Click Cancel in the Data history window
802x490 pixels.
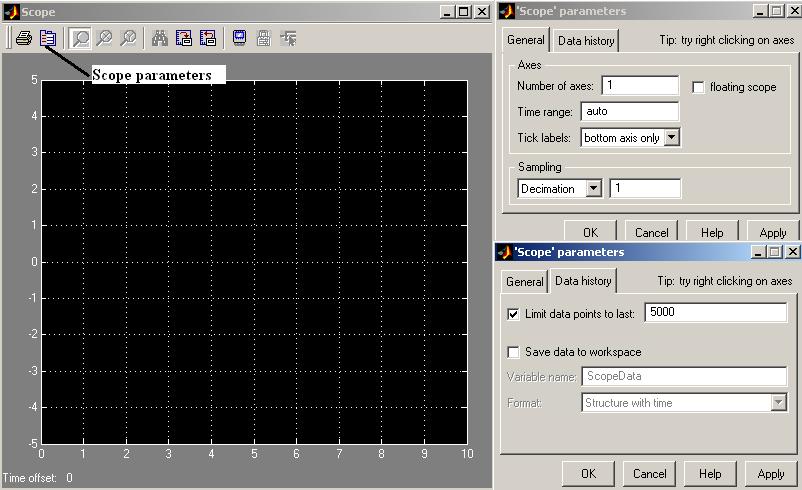[650, 474]
